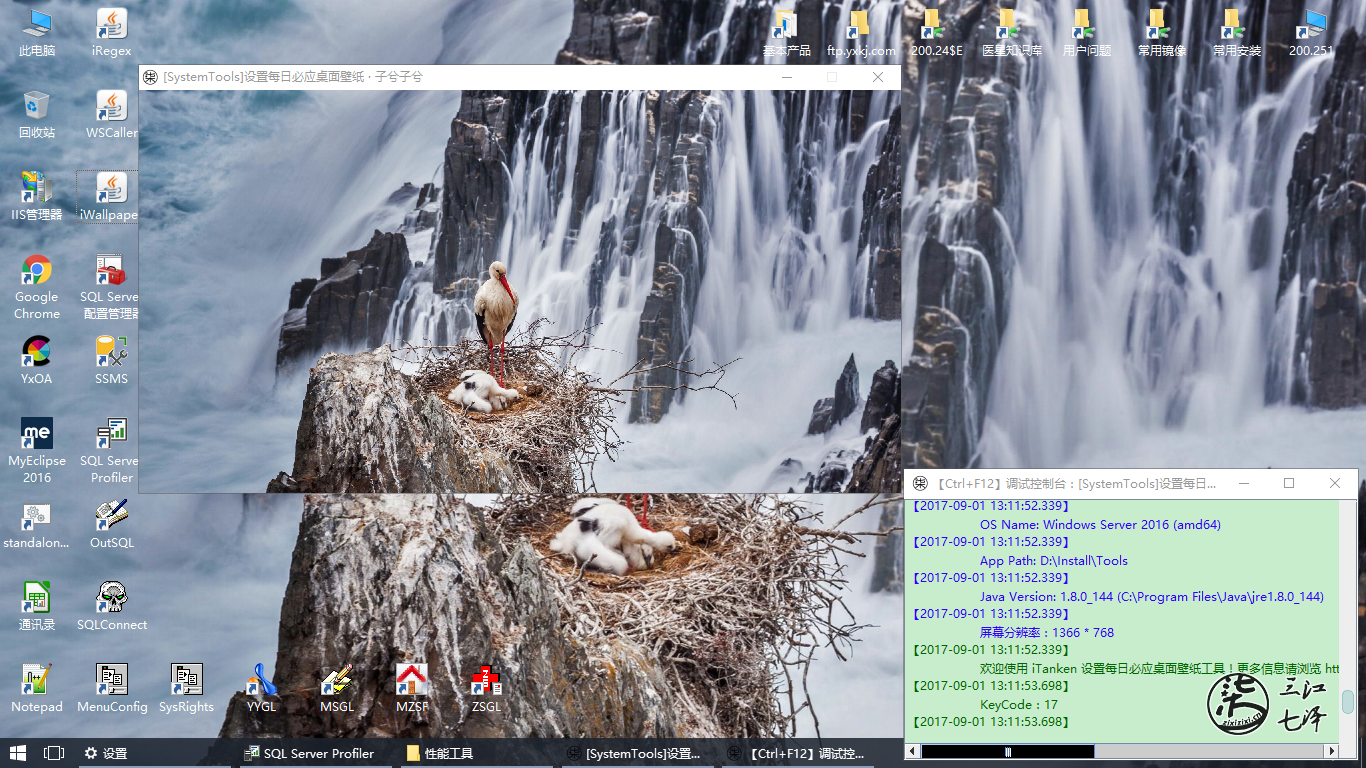This screenshot has height=768, width=1366.
Task: Open the 200.24$E folder shortcut
Action: [x=936, y=33]
